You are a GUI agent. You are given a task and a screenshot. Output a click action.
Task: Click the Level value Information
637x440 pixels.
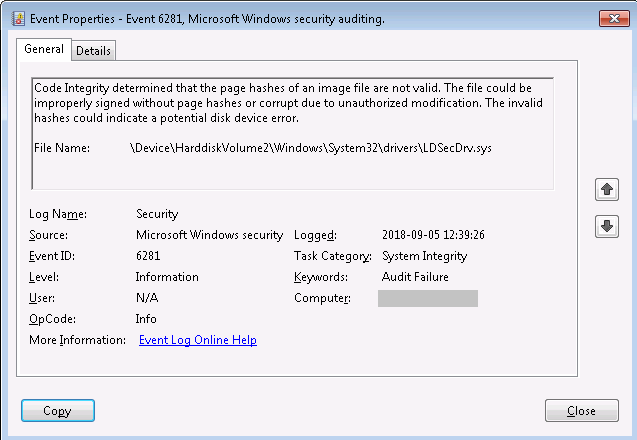tap(167, 277)
